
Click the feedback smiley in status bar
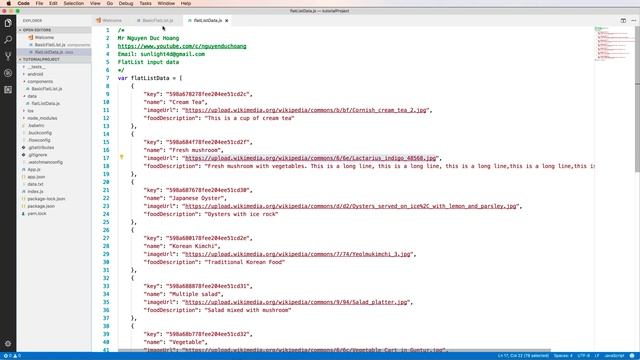(x=632, y=356)
